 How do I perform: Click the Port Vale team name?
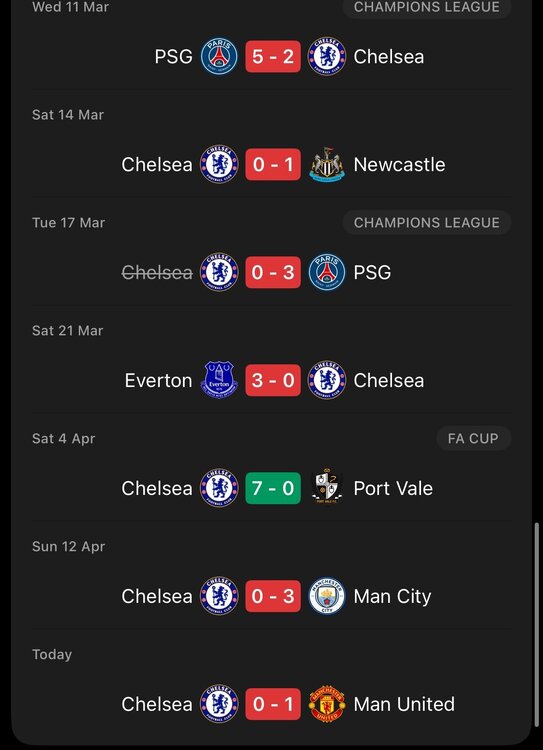[x=393, y=488]
